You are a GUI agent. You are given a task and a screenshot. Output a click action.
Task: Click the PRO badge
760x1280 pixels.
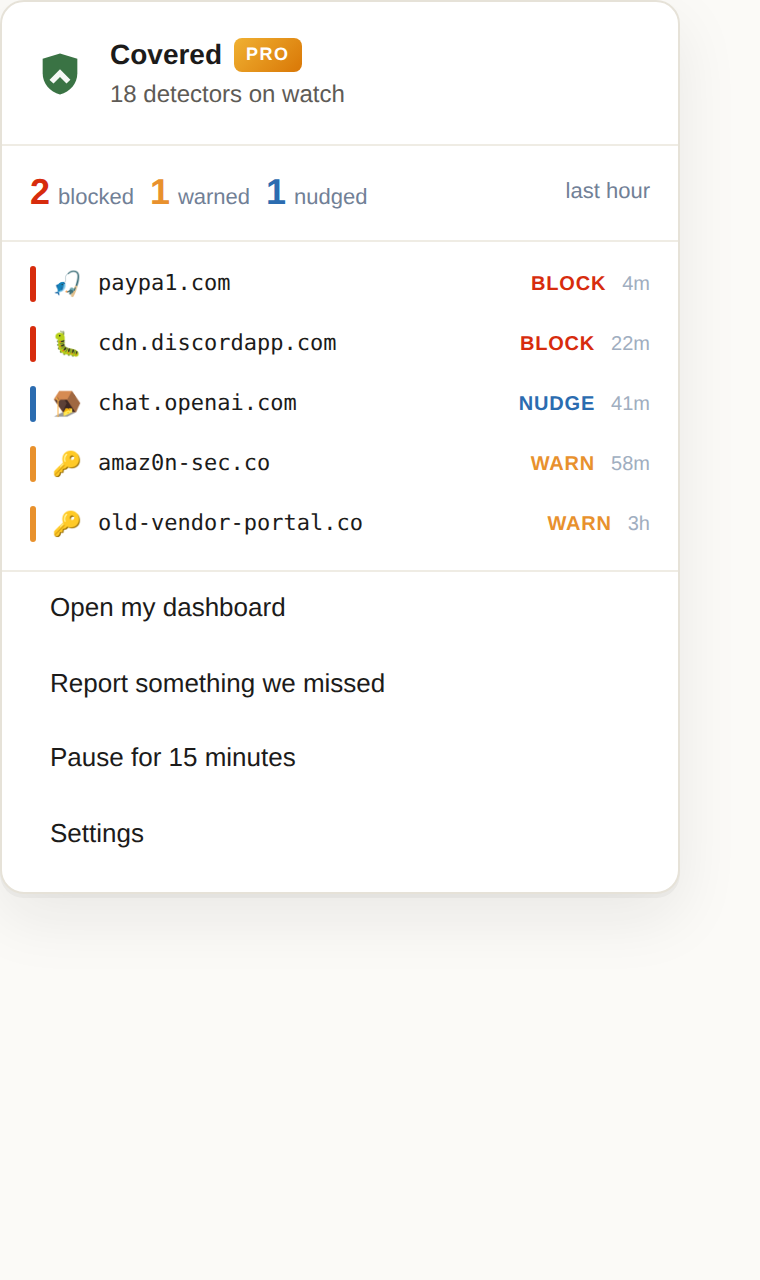click(268, 55)
